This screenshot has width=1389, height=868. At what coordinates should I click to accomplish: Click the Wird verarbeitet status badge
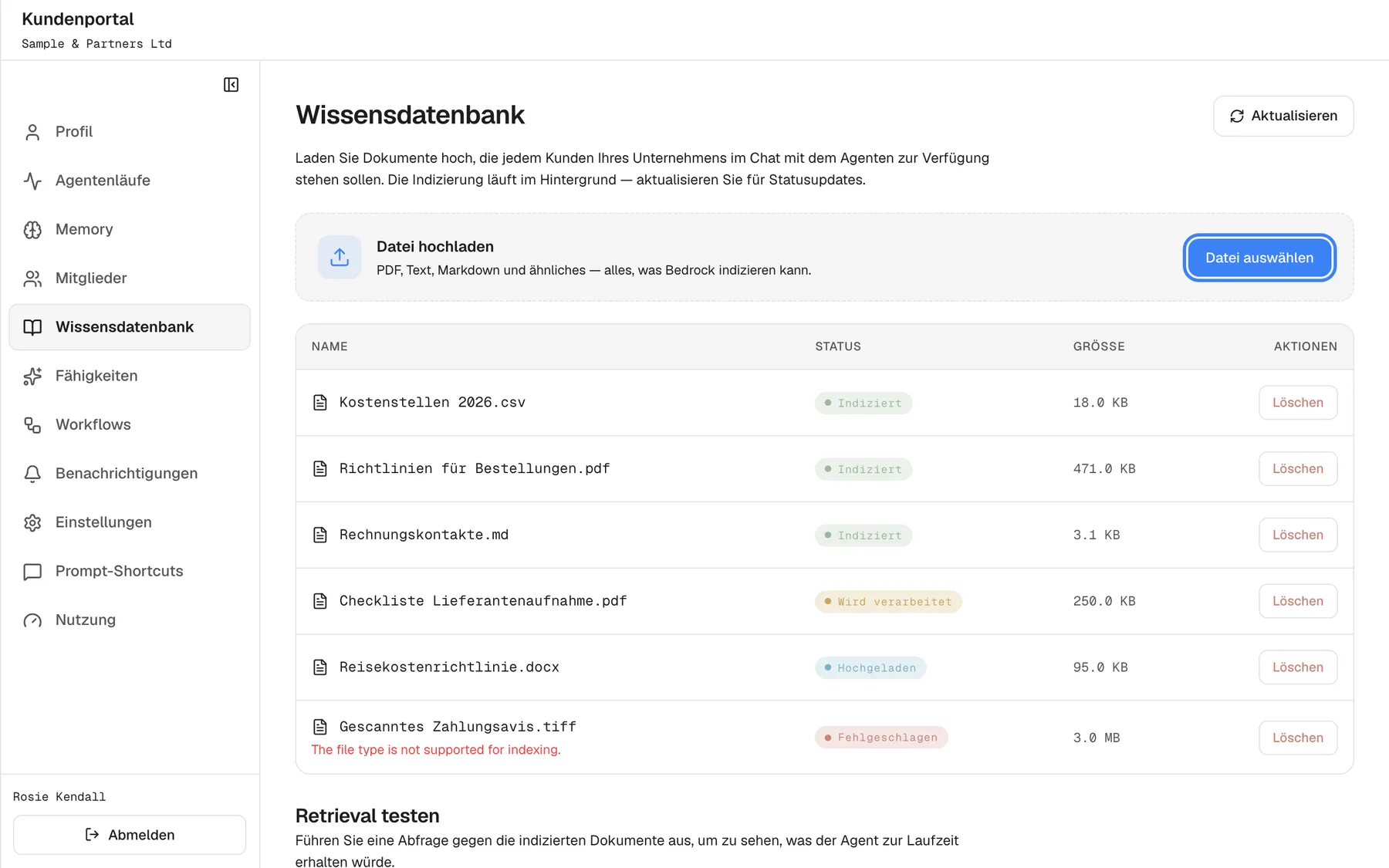coord(888,602)
